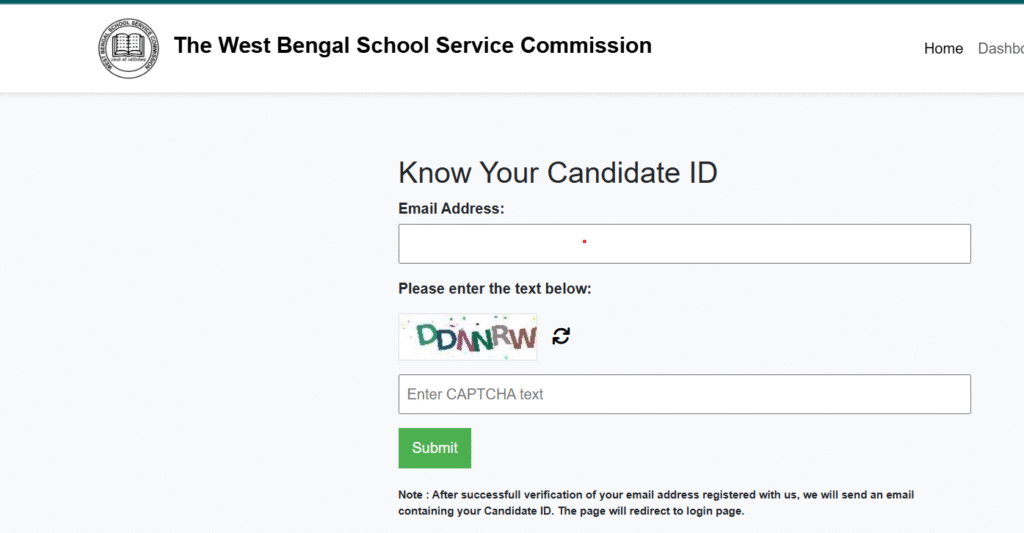Click the teal strip at the page top
1024x533 pixels.
pyautogui.click(x=512, y=2)
